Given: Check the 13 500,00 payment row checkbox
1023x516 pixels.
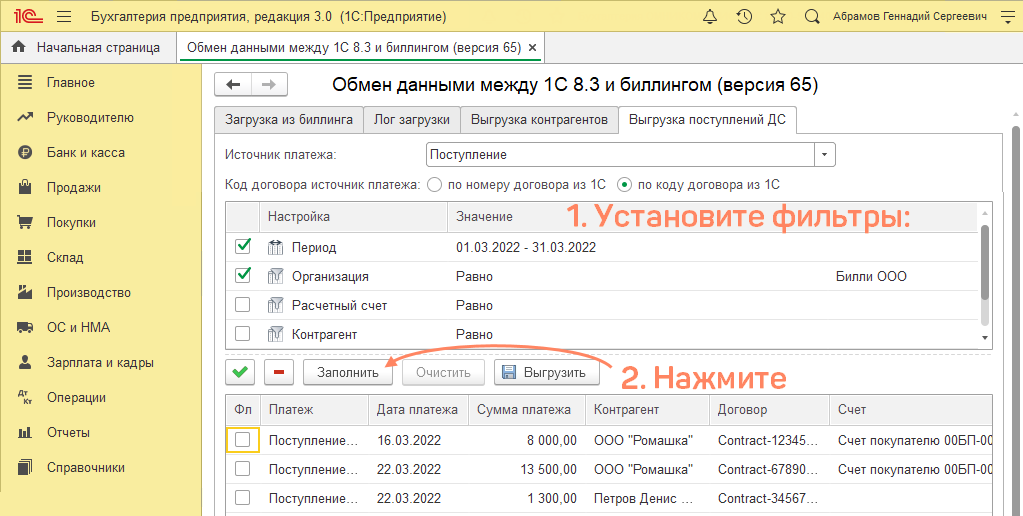Looking at the screenshot, I should (x=243, y=469).
